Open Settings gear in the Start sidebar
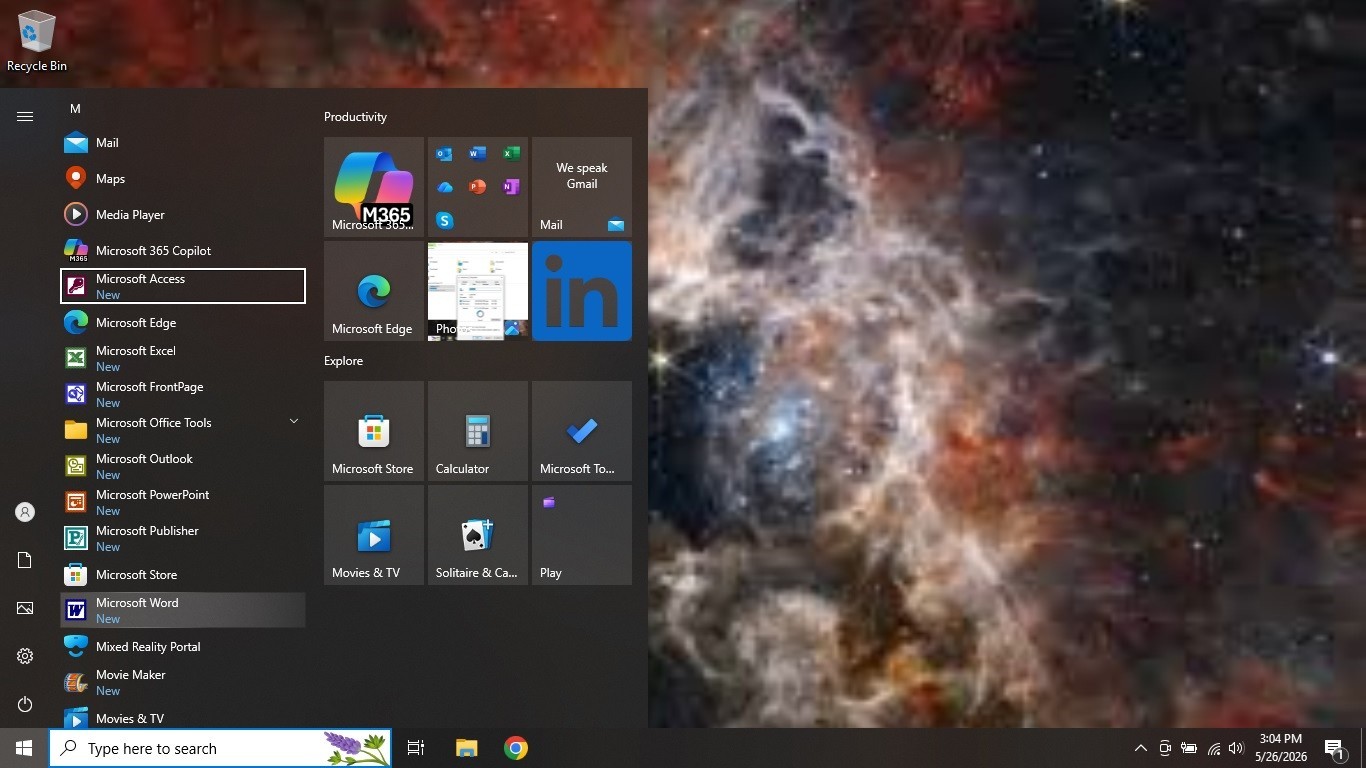This screenshot has height=768, width=1366. pos(25,656)
